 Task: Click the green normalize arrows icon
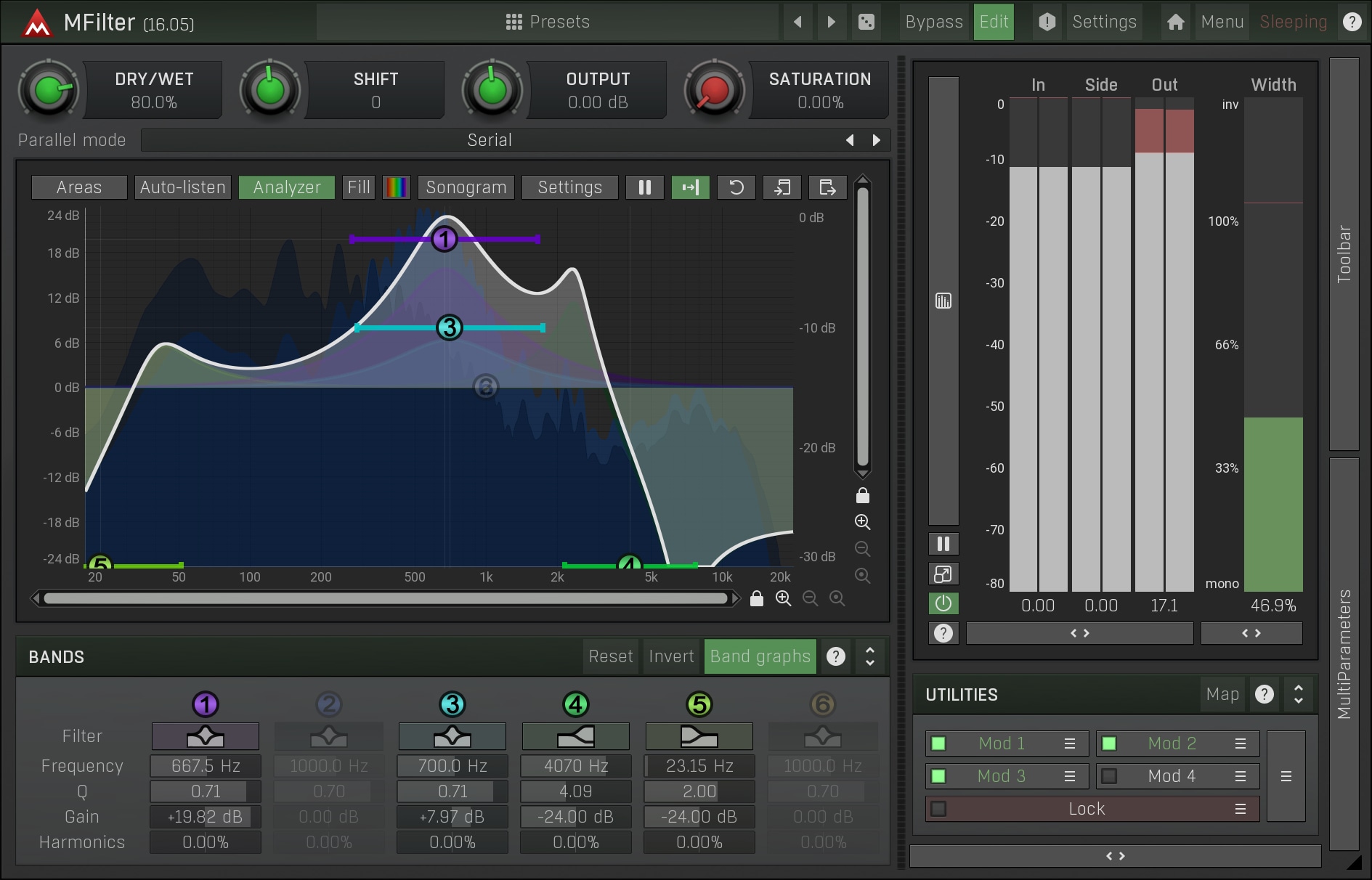[691, 187]
